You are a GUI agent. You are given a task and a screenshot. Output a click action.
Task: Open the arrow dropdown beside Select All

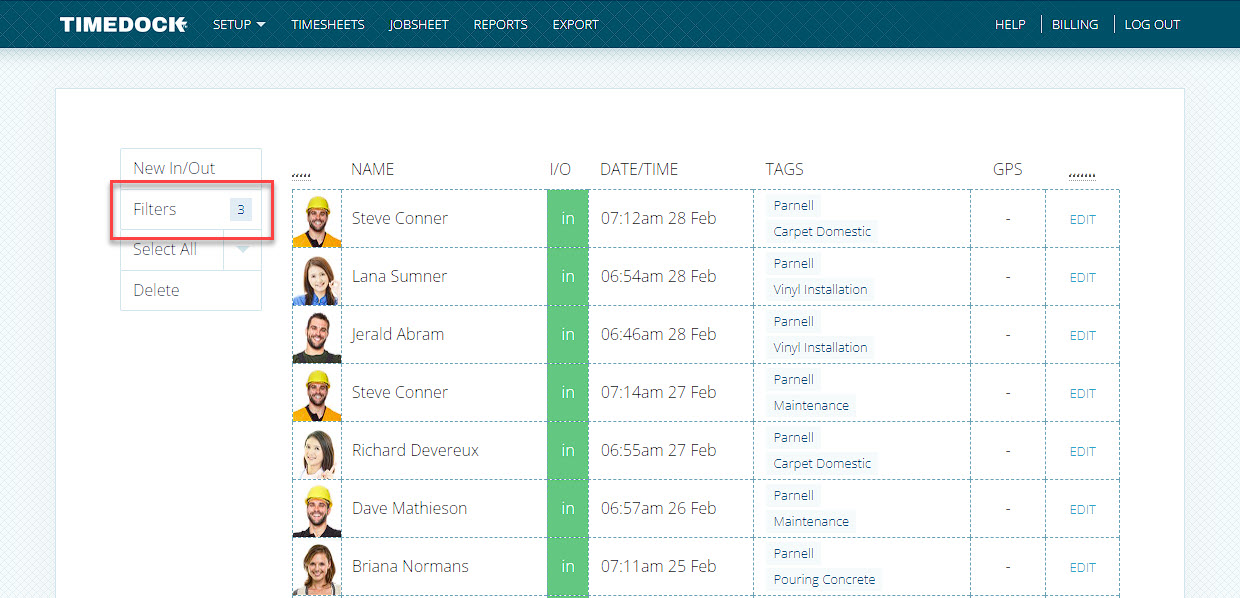pos(243,250)
